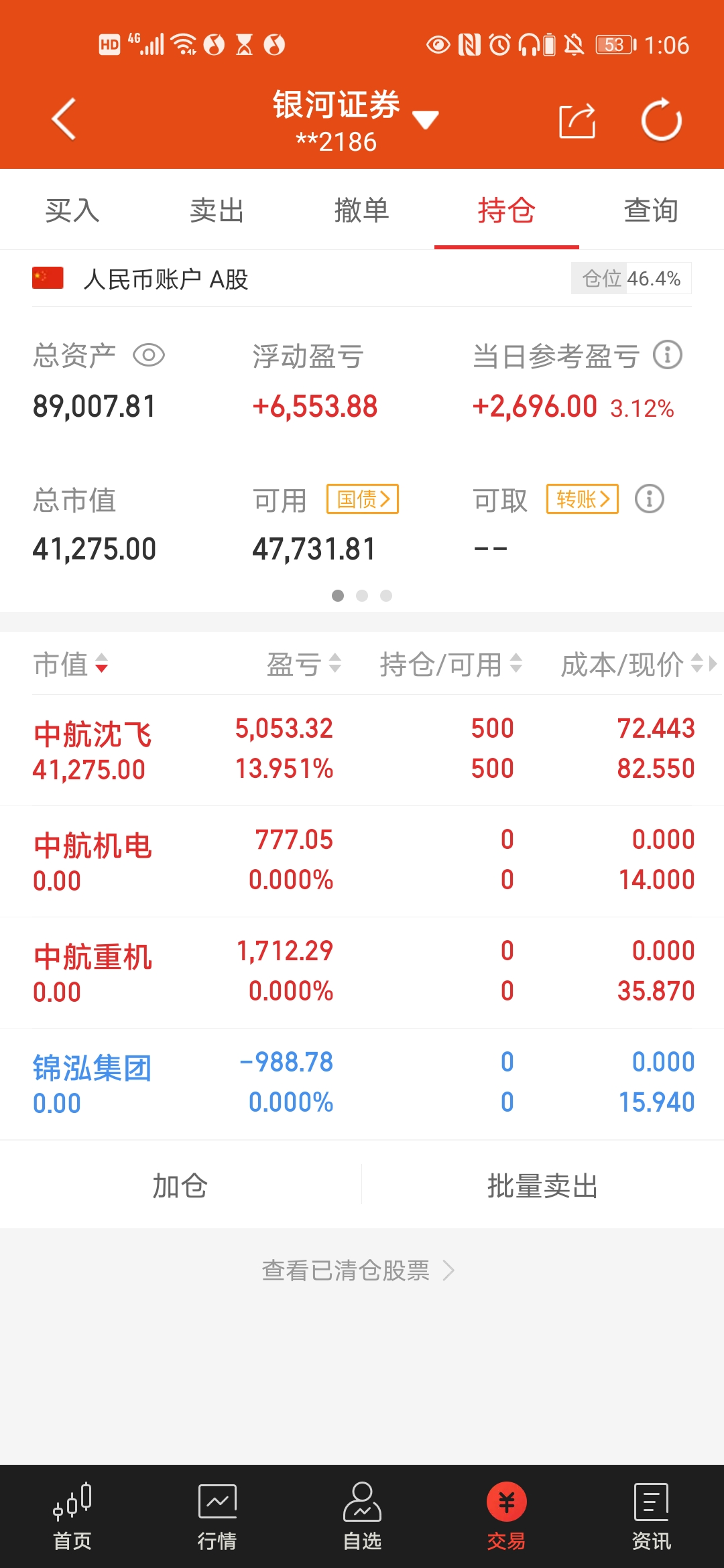Tap the back arrow icon

tap(64, 119)
